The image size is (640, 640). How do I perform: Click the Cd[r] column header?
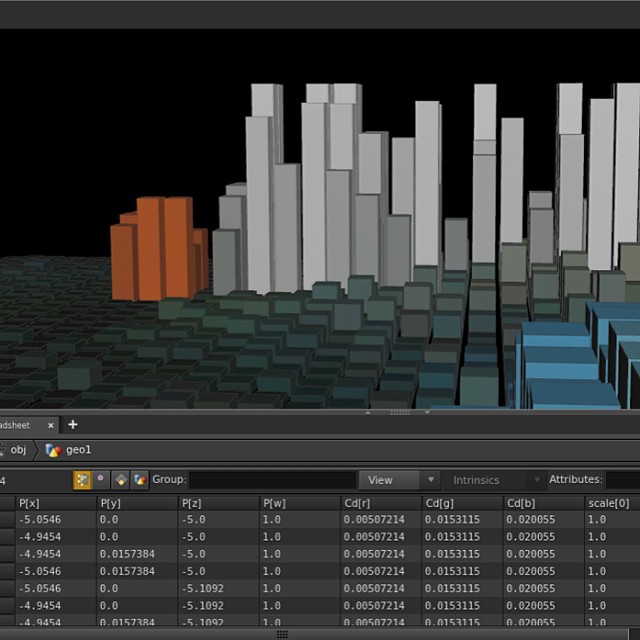click(380, 503)
